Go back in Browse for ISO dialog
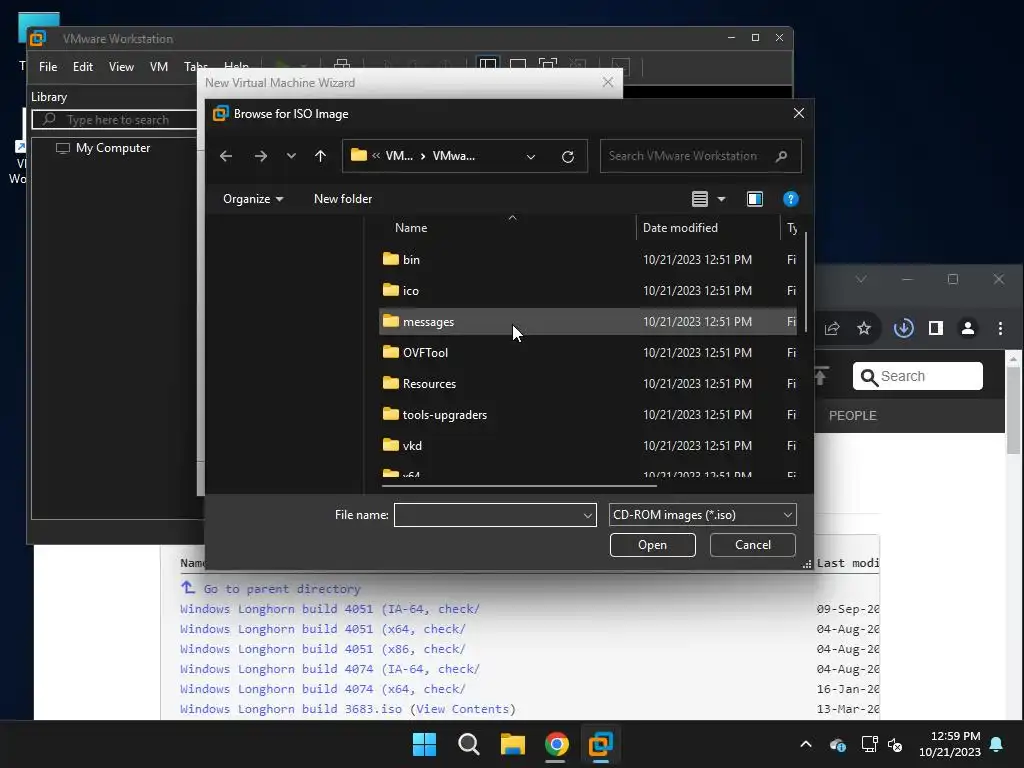Screen dimensions: 1024x768 (226, 156)
